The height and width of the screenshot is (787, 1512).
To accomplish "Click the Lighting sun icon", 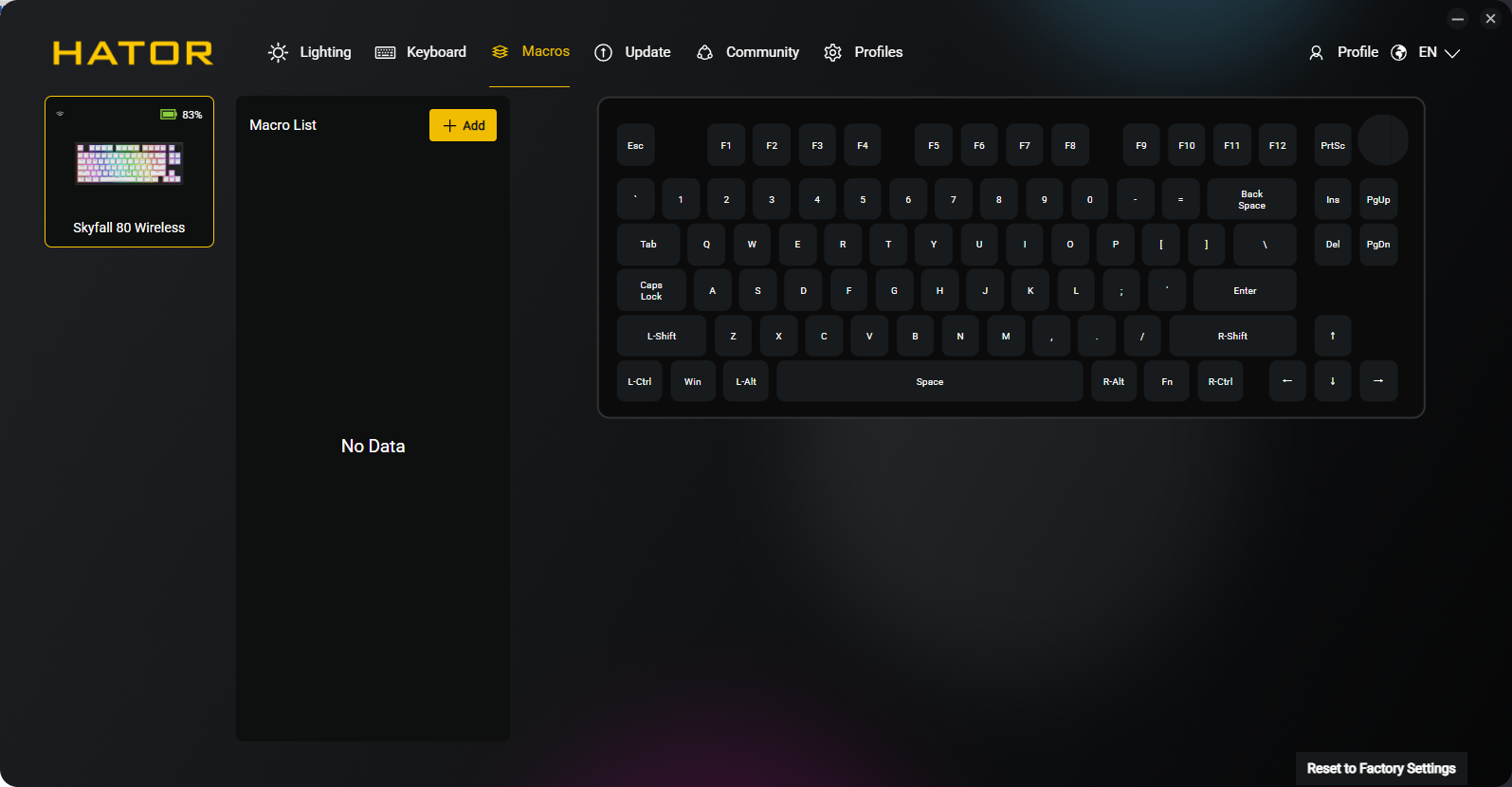I will (278, 53).
